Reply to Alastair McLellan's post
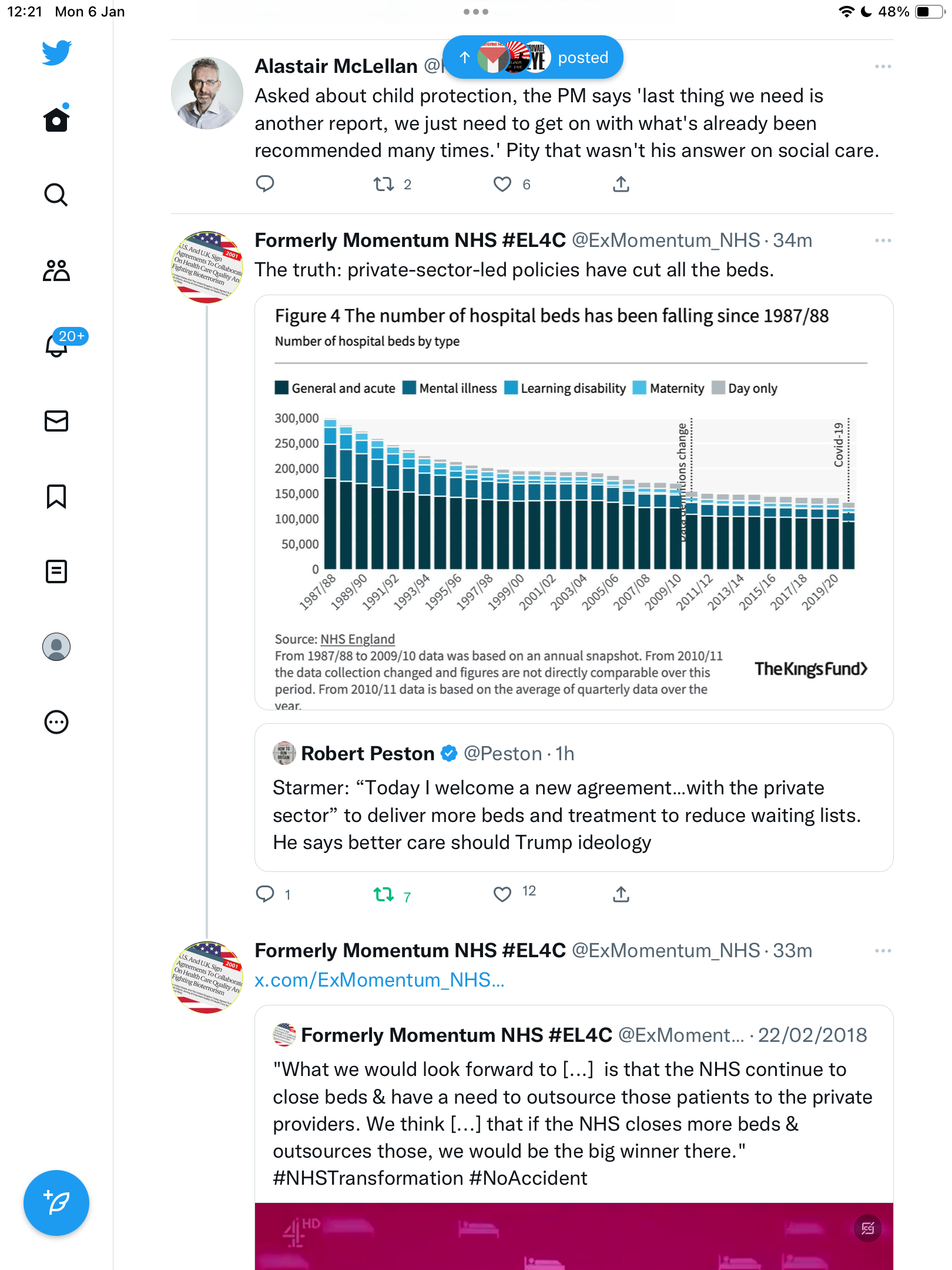 (265, 184)
